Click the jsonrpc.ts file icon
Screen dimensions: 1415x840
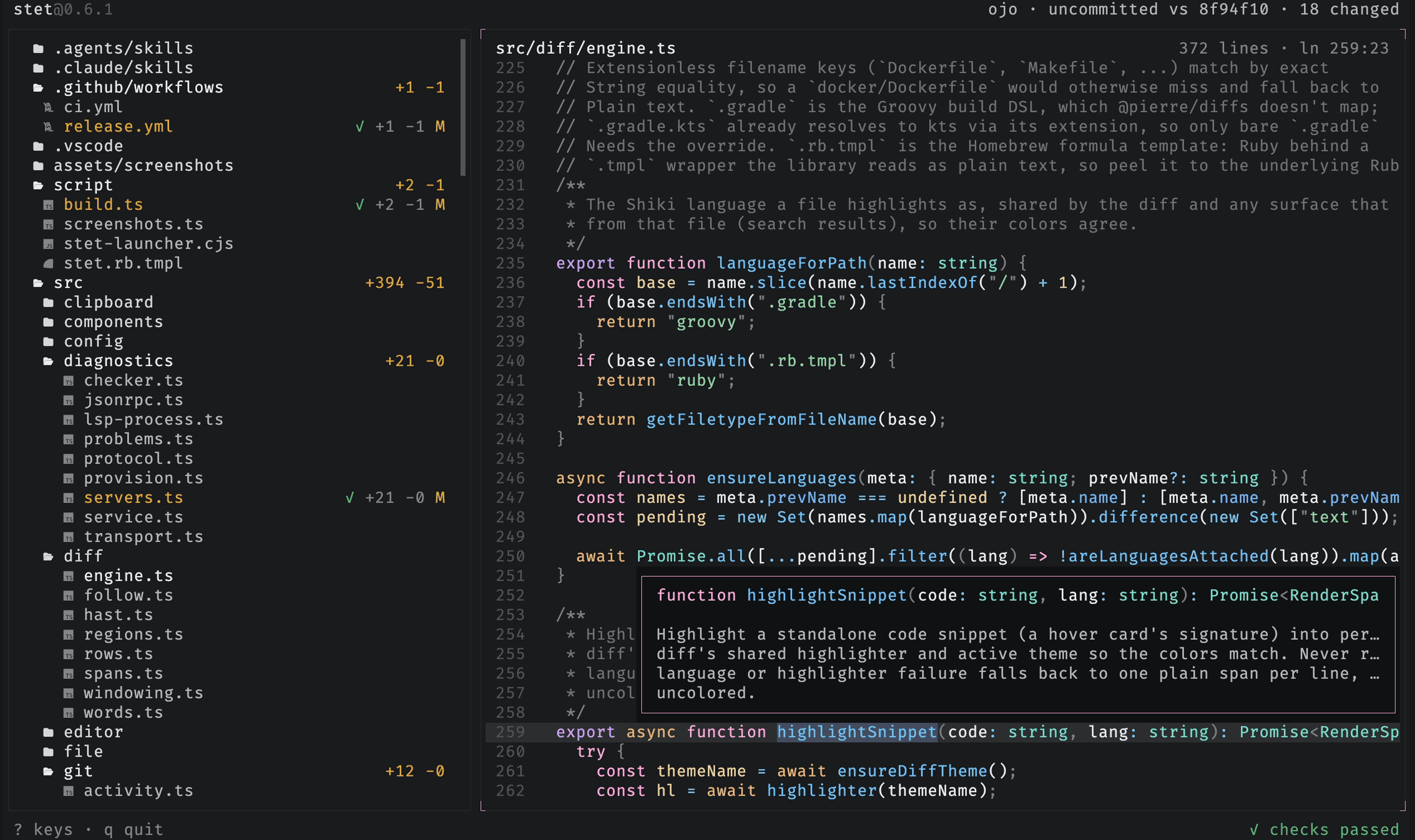pyautogui.click(x=69, y=400)
